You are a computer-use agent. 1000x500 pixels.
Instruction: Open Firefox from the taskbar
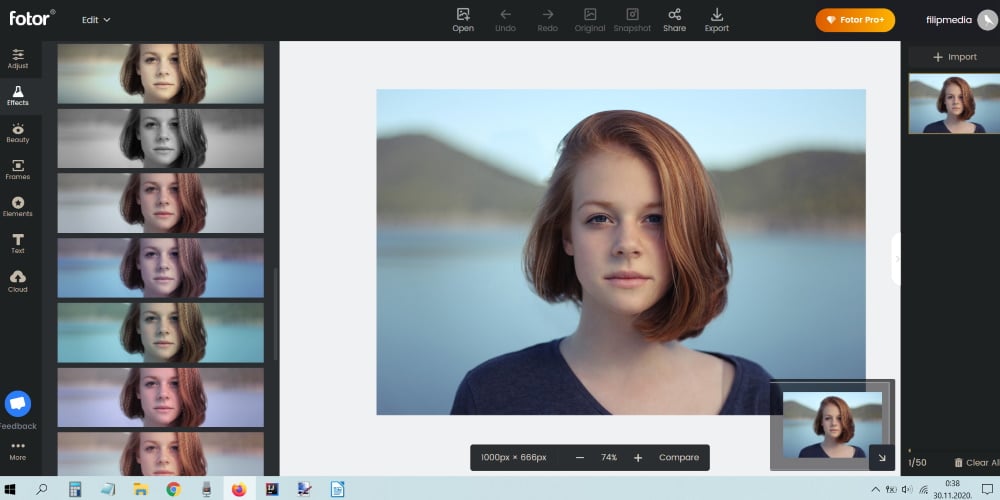click(238, 489)
